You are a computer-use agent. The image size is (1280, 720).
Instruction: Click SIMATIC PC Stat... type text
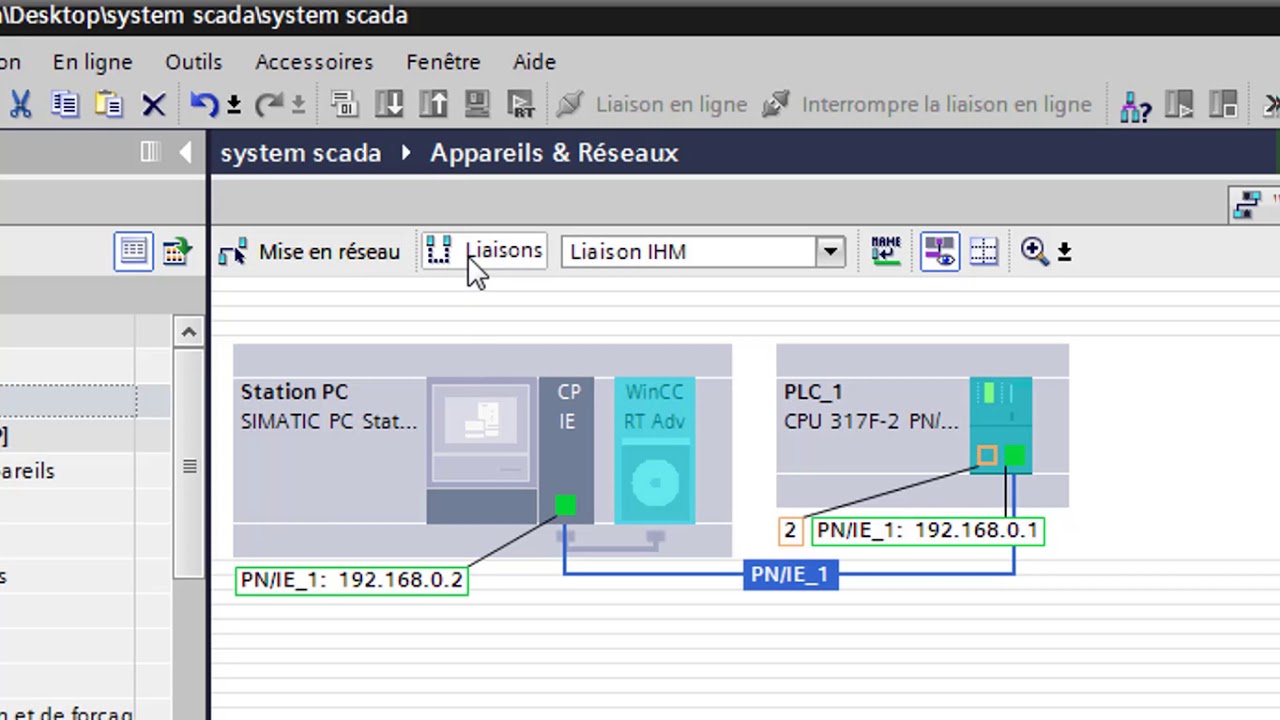tap(329, 422)
